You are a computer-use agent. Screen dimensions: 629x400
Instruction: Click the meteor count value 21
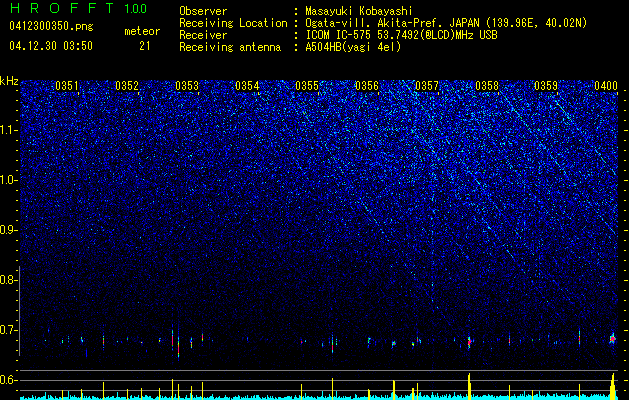pyautogui.click(x=145, y=46)
